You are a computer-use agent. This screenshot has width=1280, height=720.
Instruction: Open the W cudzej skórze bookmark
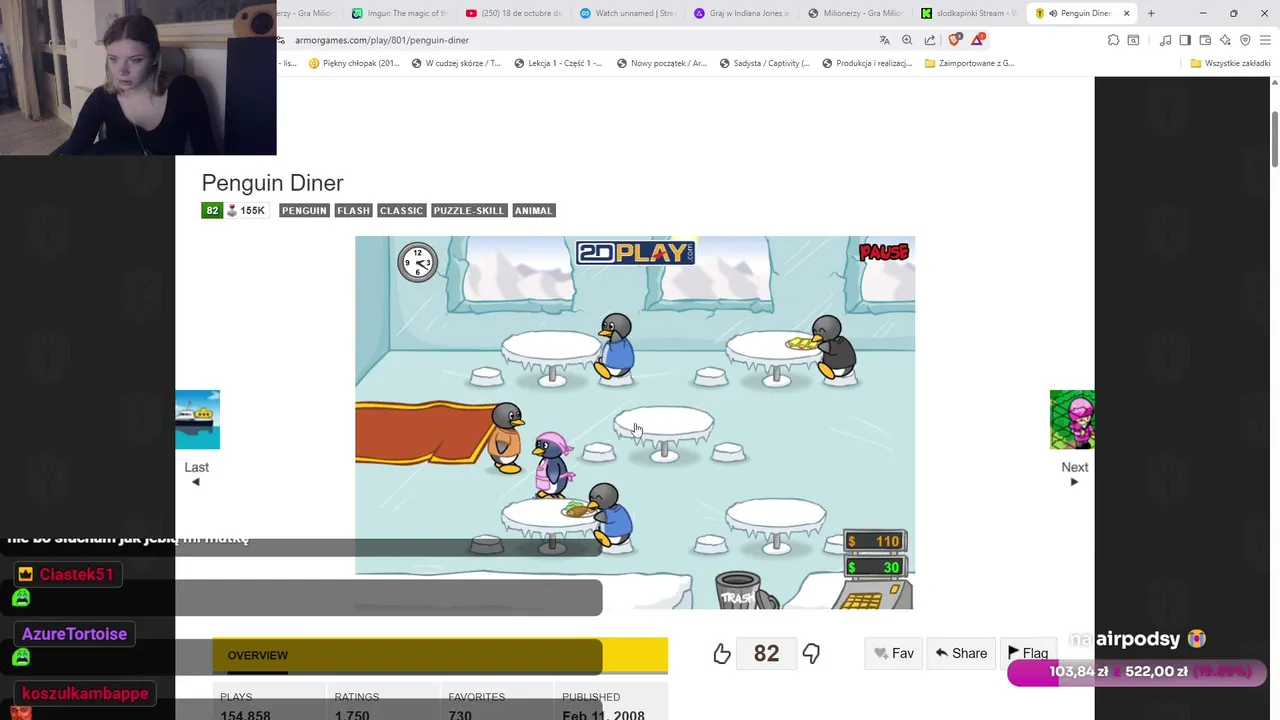coord(456,63)
